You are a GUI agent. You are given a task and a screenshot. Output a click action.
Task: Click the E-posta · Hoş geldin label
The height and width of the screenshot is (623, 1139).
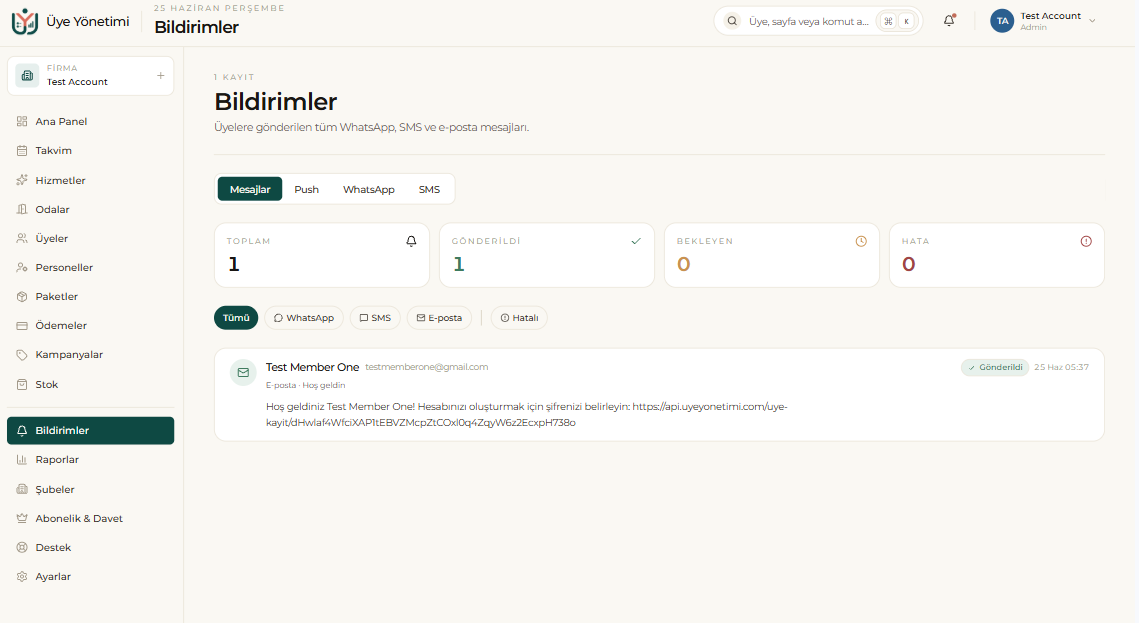click(x=306, y=386)
